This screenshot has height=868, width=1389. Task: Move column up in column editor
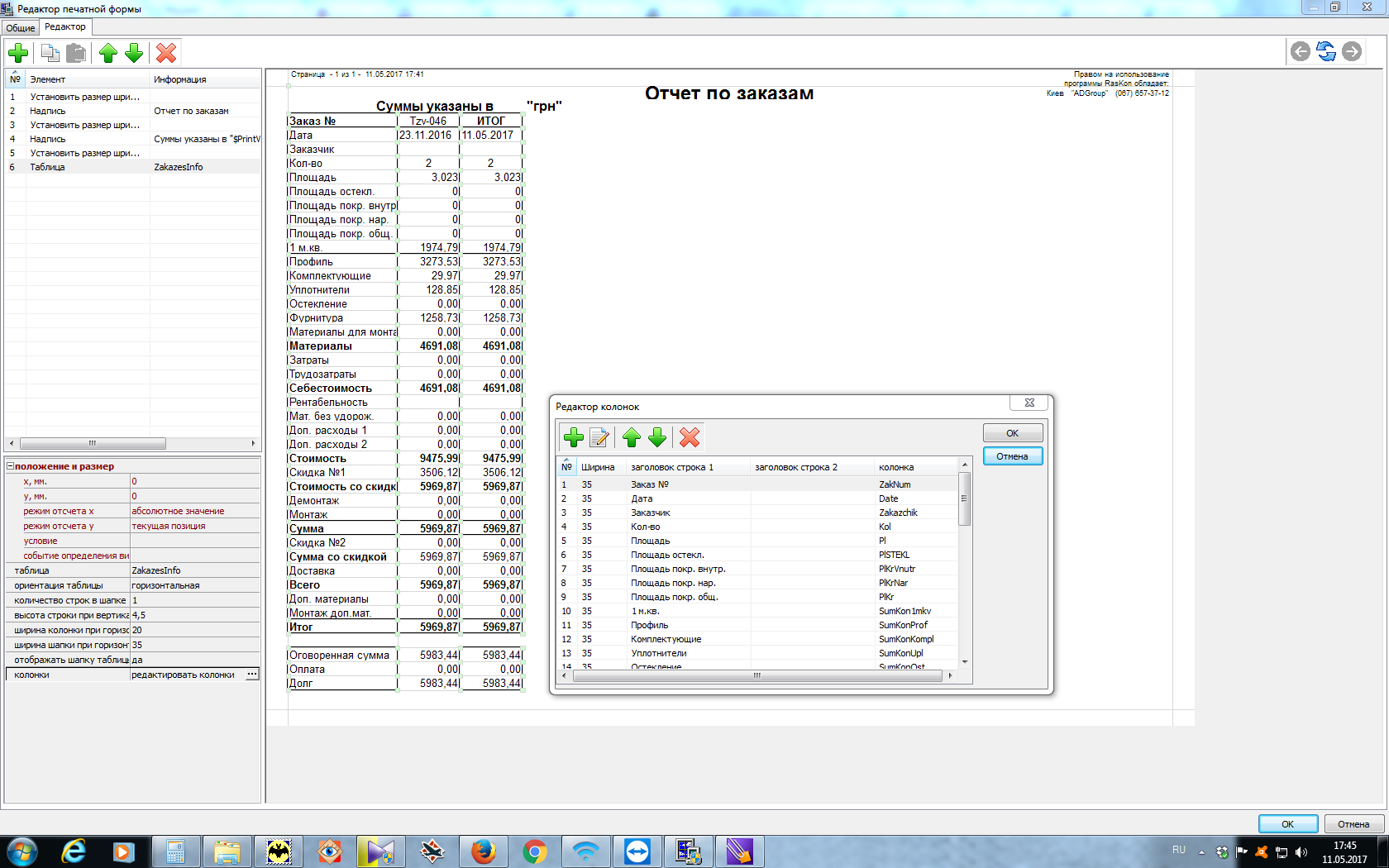click(x=632, y=437)
